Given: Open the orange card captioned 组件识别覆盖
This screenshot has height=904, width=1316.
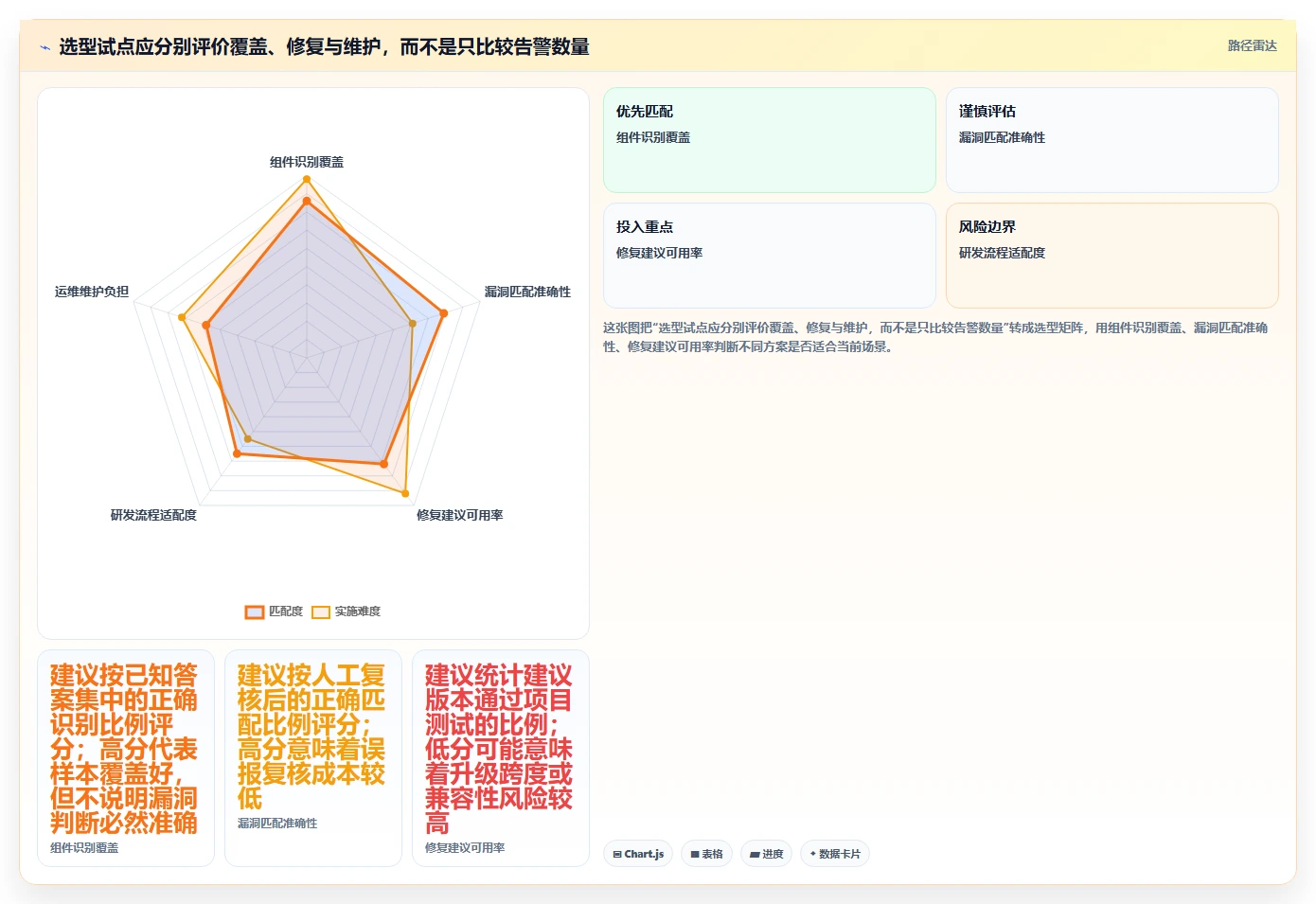Looking at the screenshot, I should click(126, 758).
